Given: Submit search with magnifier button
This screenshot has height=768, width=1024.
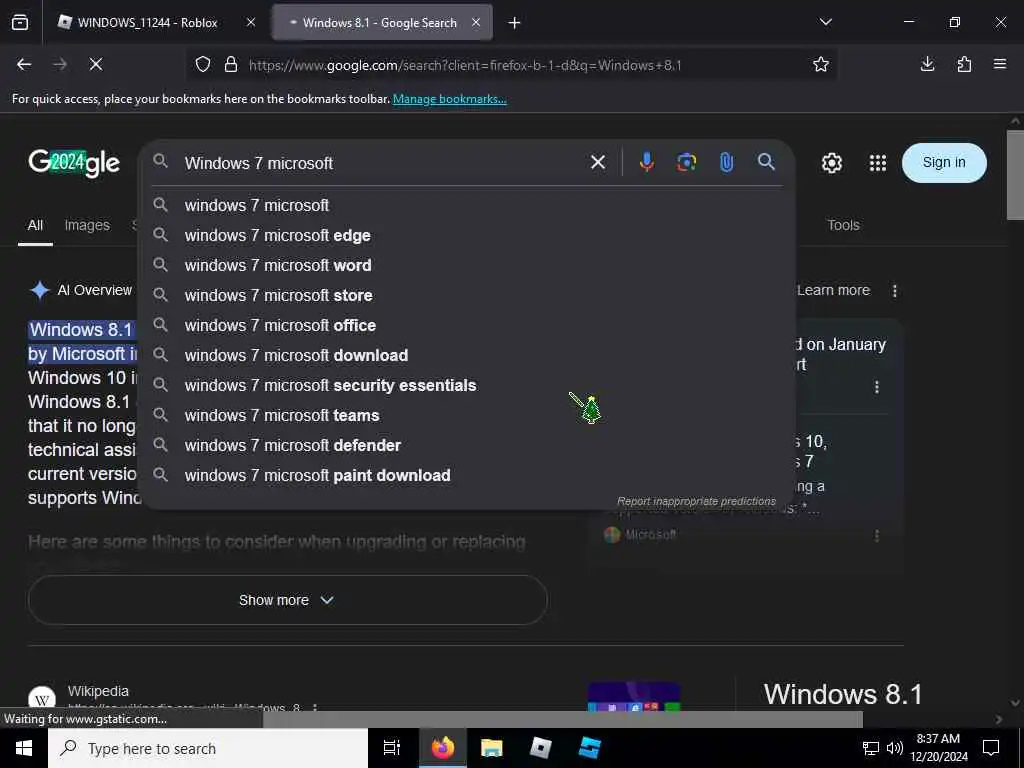Looking at the screenshot, I should pos(766,162).
